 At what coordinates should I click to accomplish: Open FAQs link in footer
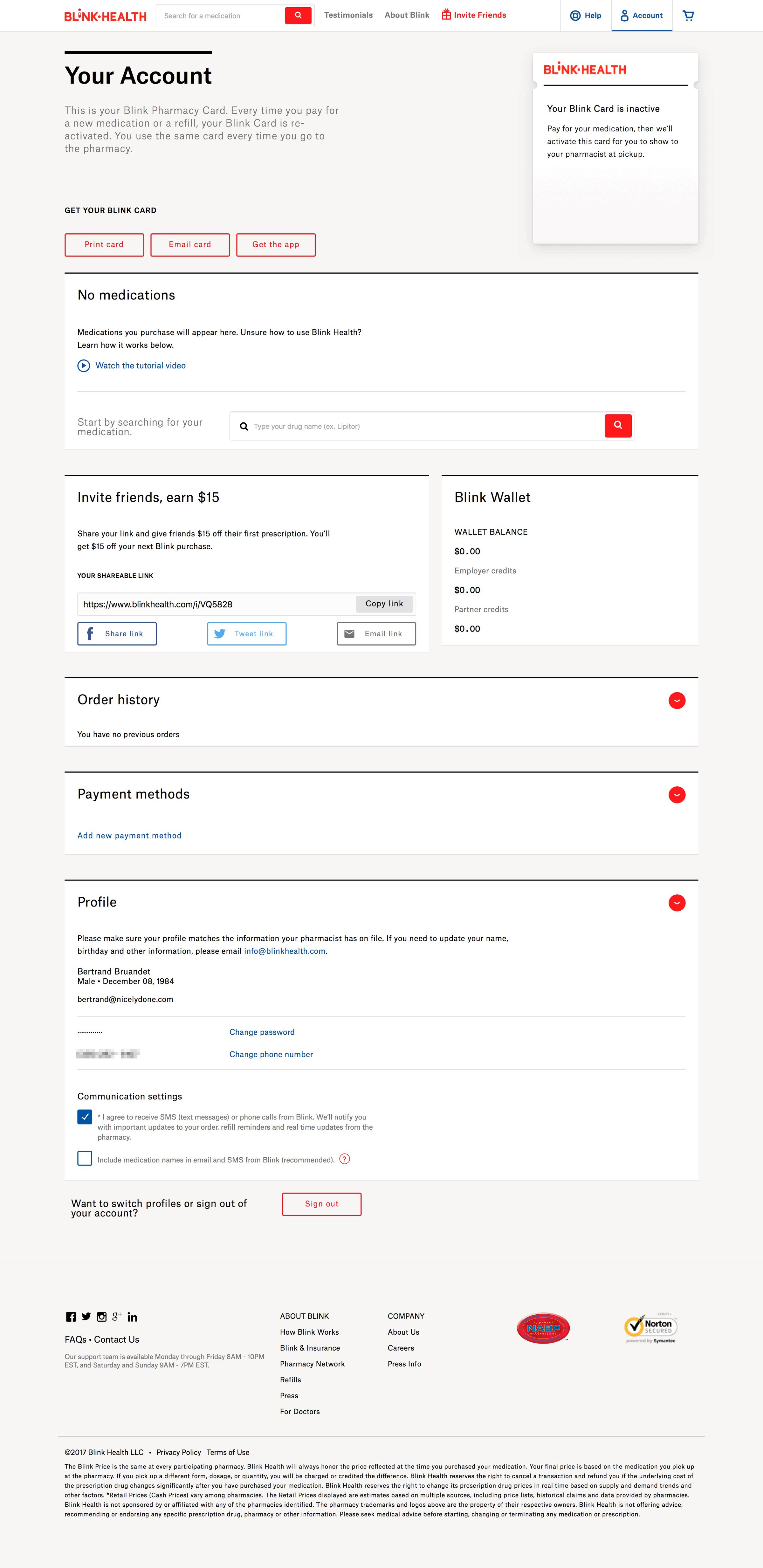76,1339
